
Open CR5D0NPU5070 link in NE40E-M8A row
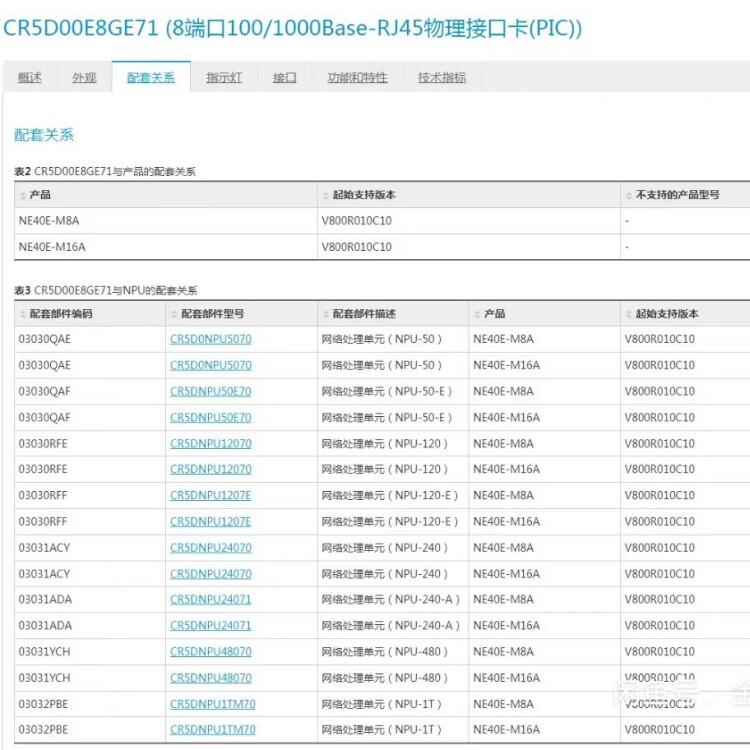(210, 339)
